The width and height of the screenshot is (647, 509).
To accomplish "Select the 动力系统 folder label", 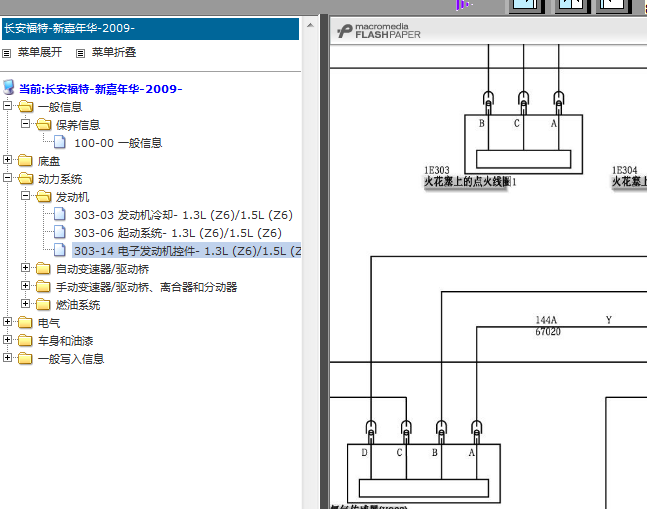I will point(60,179).
